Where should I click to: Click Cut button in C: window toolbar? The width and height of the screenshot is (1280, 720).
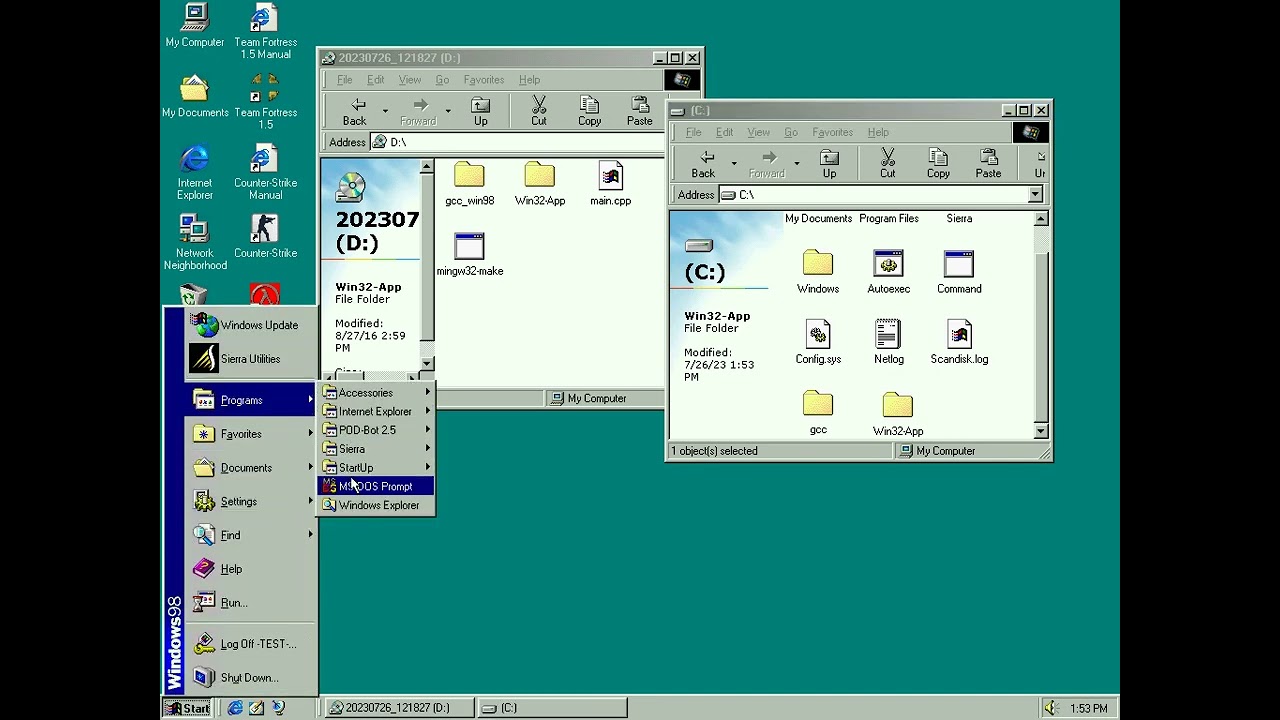pyautogui.click(x=887, y=164)
